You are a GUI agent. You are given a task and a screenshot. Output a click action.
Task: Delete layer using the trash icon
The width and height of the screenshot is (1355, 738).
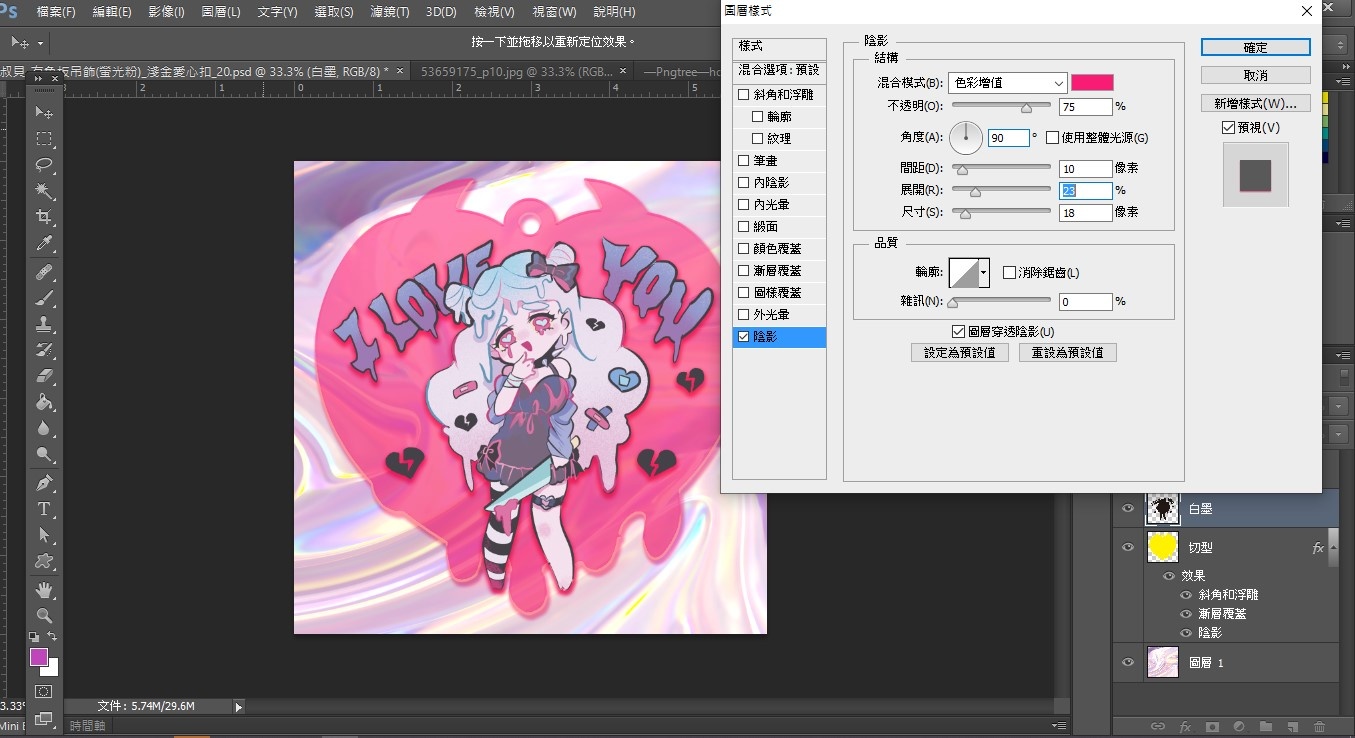click(1320, 726)
